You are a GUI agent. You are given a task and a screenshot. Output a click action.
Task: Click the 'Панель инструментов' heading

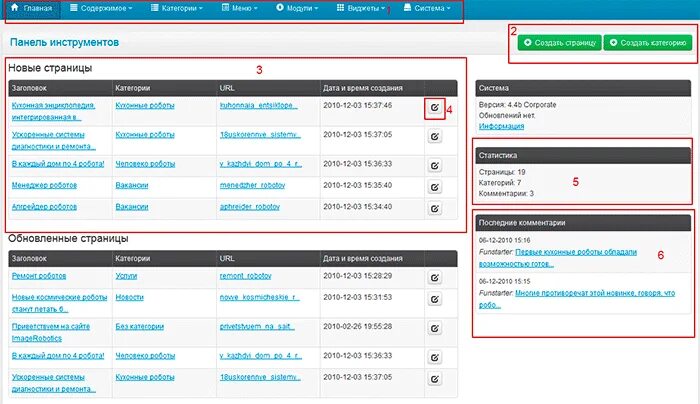[x=64, y=42]
